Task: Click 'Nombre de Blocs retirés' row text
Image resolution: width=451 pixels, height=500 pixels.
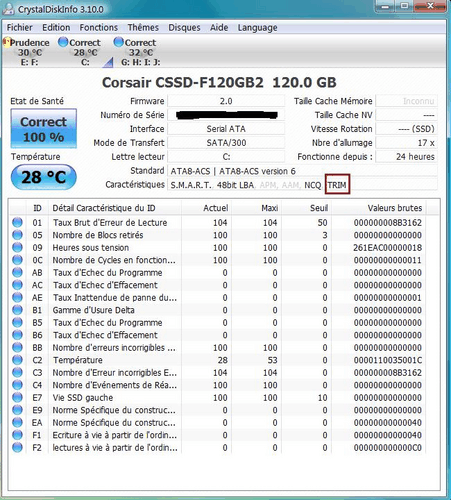Action: (98, 235)
